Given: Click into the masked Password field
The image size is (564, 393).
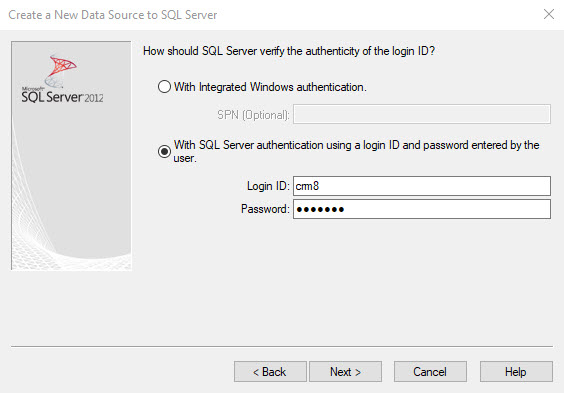Looking at the screenshot, I should pos(422,209).
